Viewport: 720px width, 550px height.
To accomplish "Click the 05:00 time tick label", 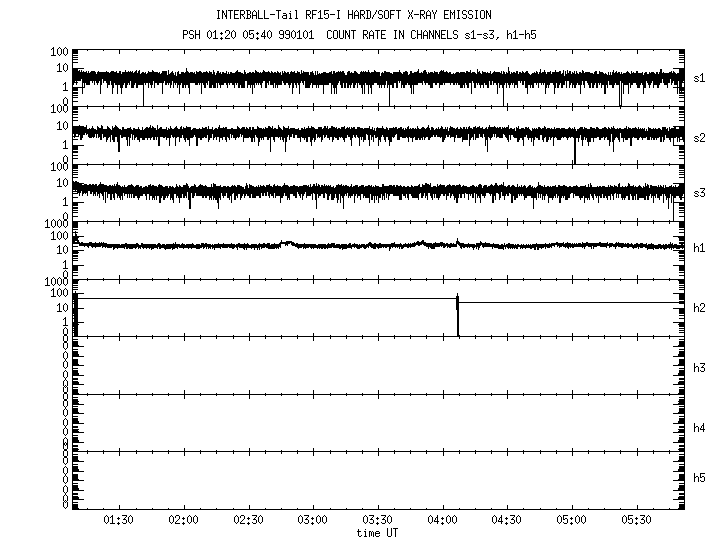I will [571, 521].
